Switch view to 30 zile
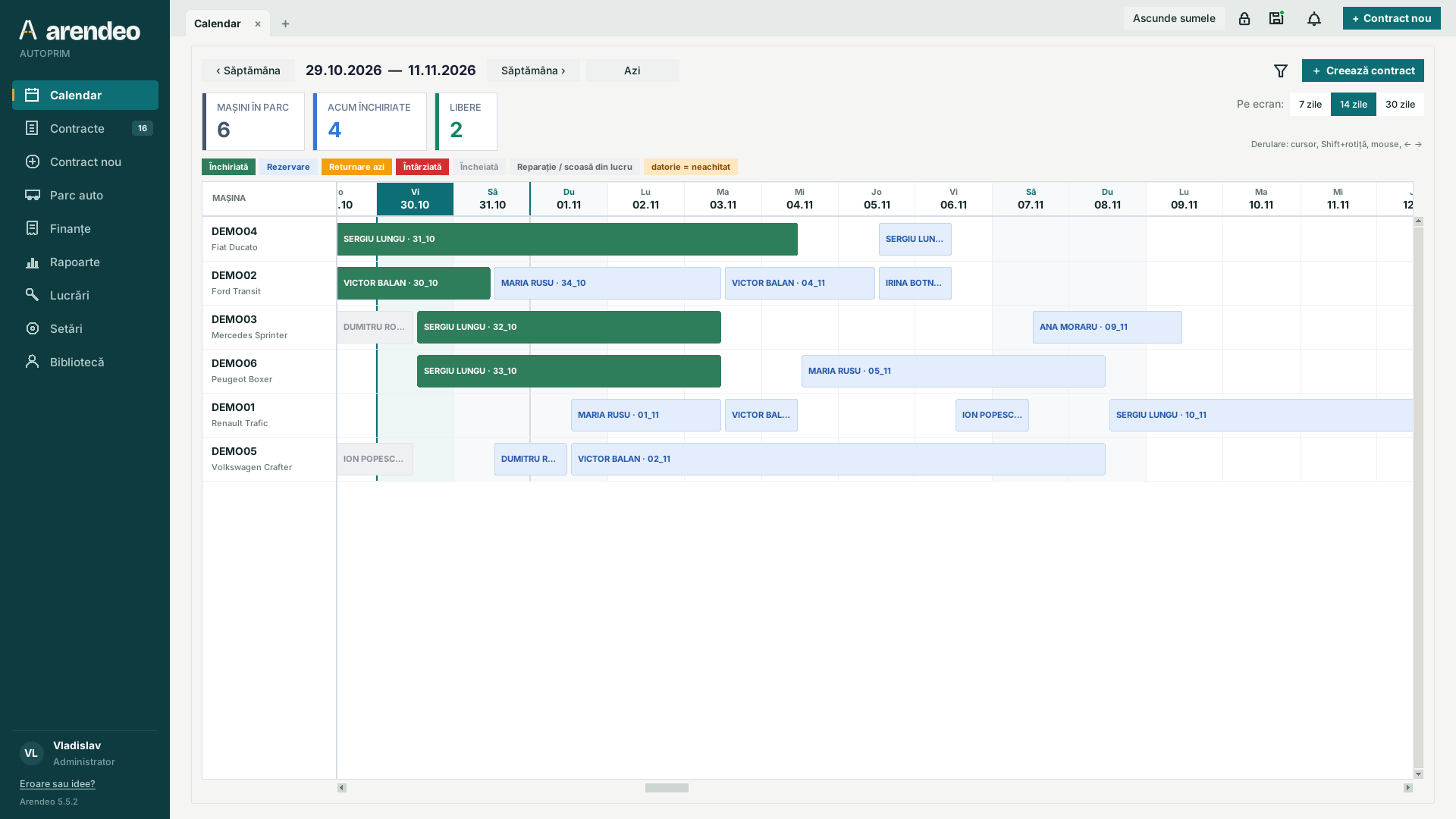This screenshot has height=819, width=1456. [1400, 105]
